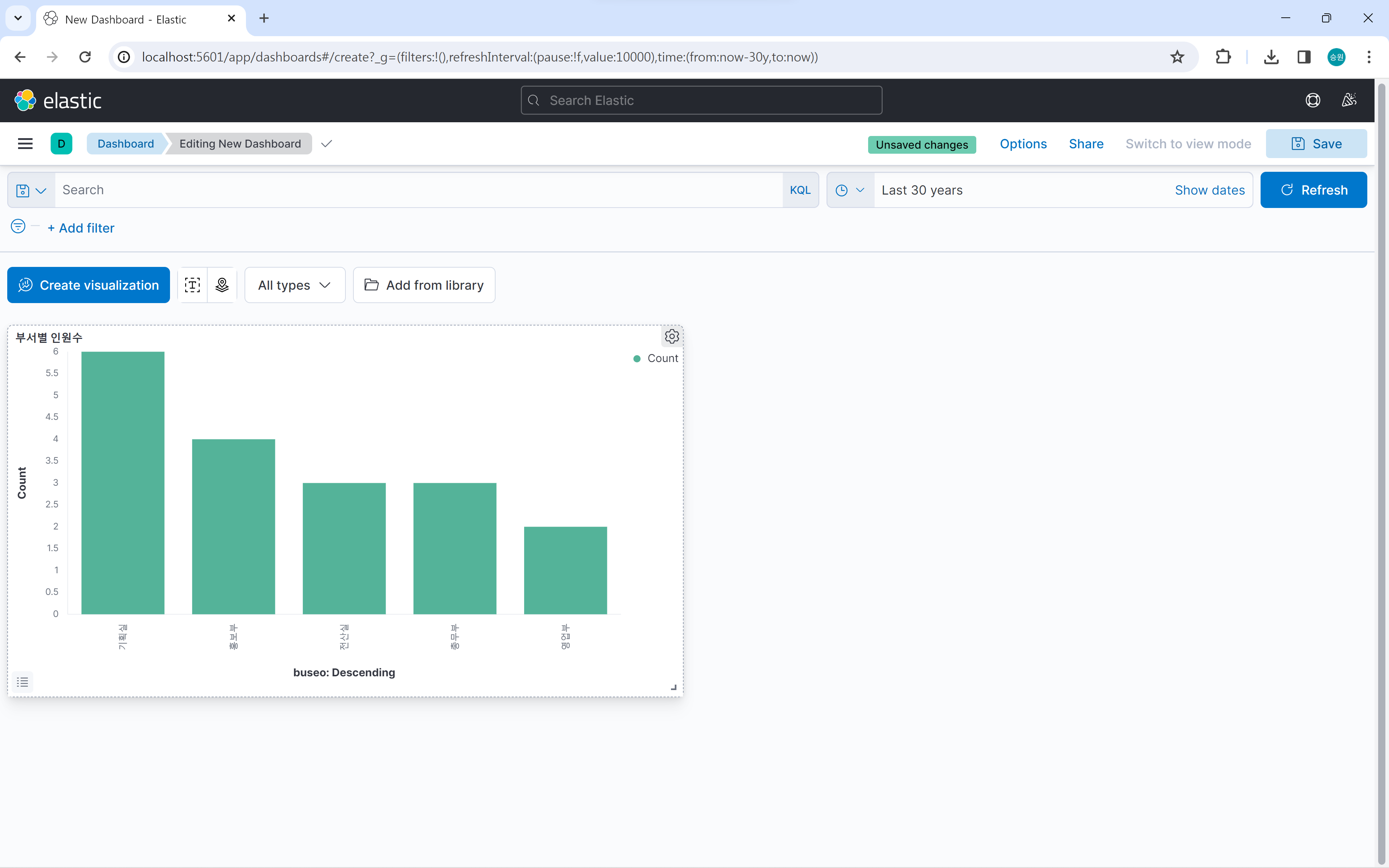Click the Show dates link
1389x868 pixels.
coord(1209,190)
